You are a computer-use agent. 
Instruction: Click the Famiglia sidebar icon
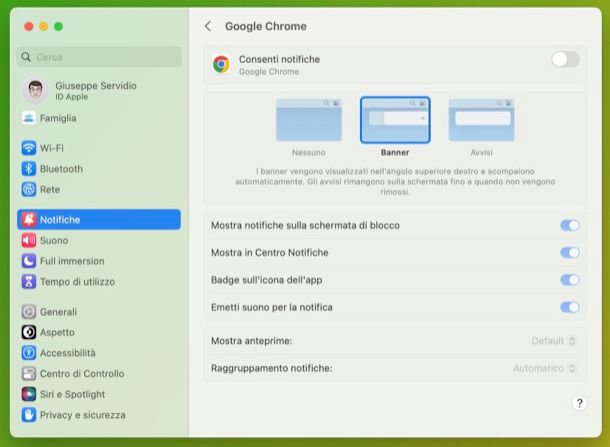[29, 118]
